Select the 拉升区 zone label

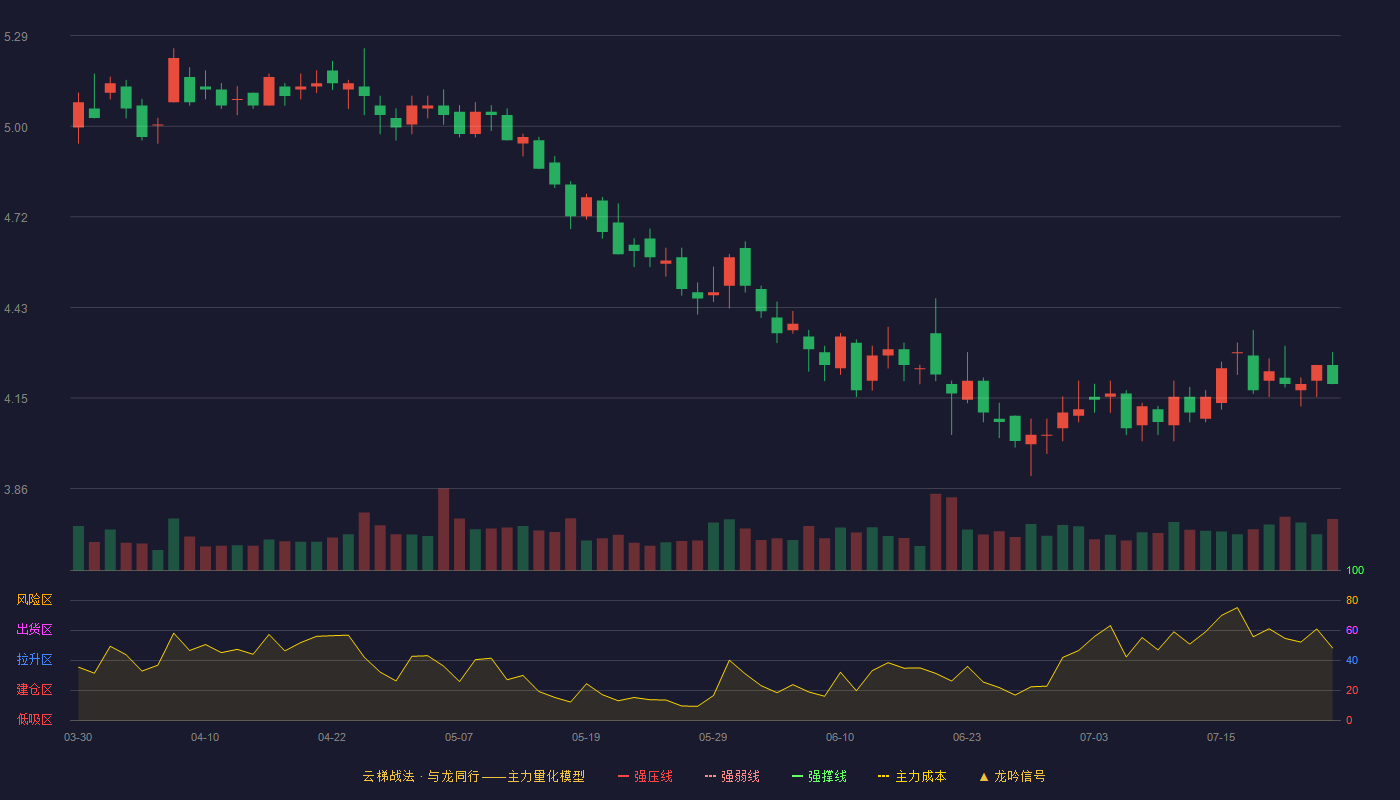pos(34,660)
